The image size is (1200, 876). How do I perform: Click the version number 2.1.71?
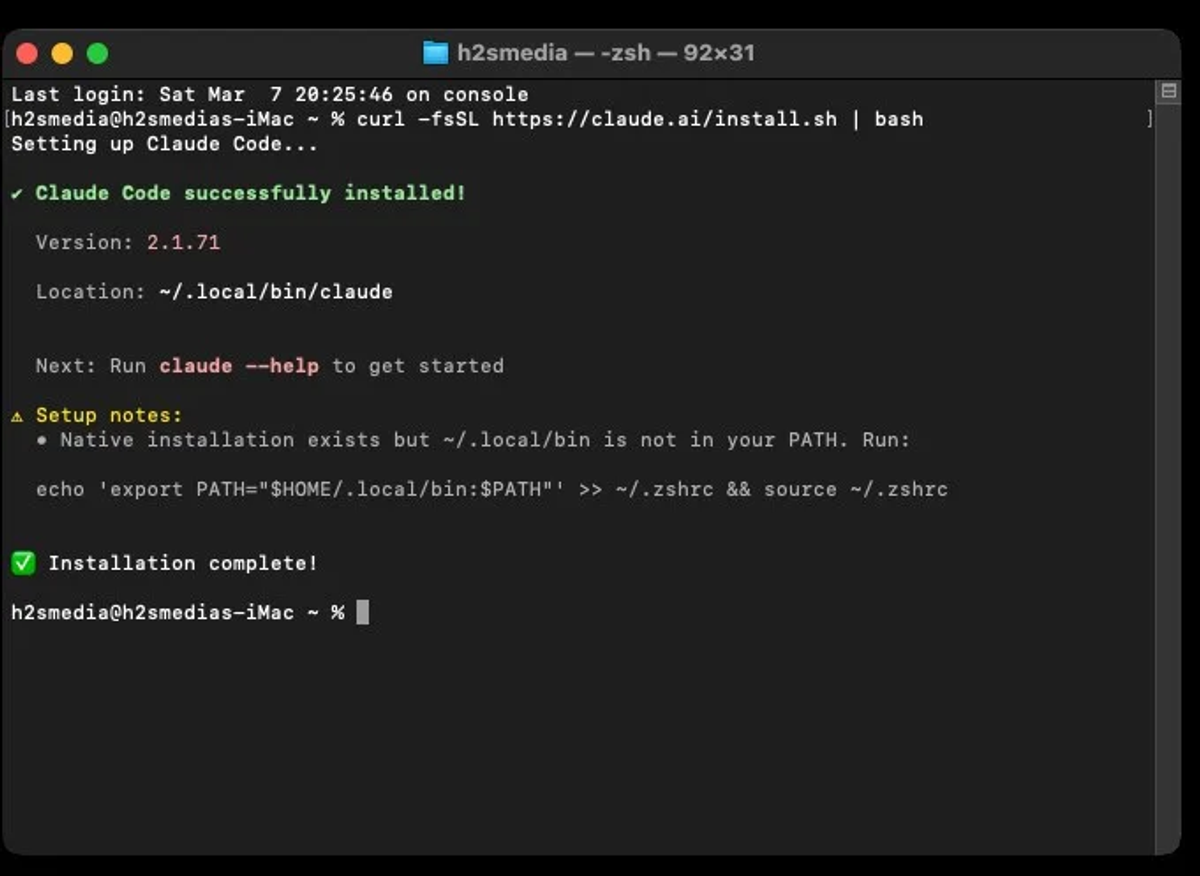pos(183,242)
